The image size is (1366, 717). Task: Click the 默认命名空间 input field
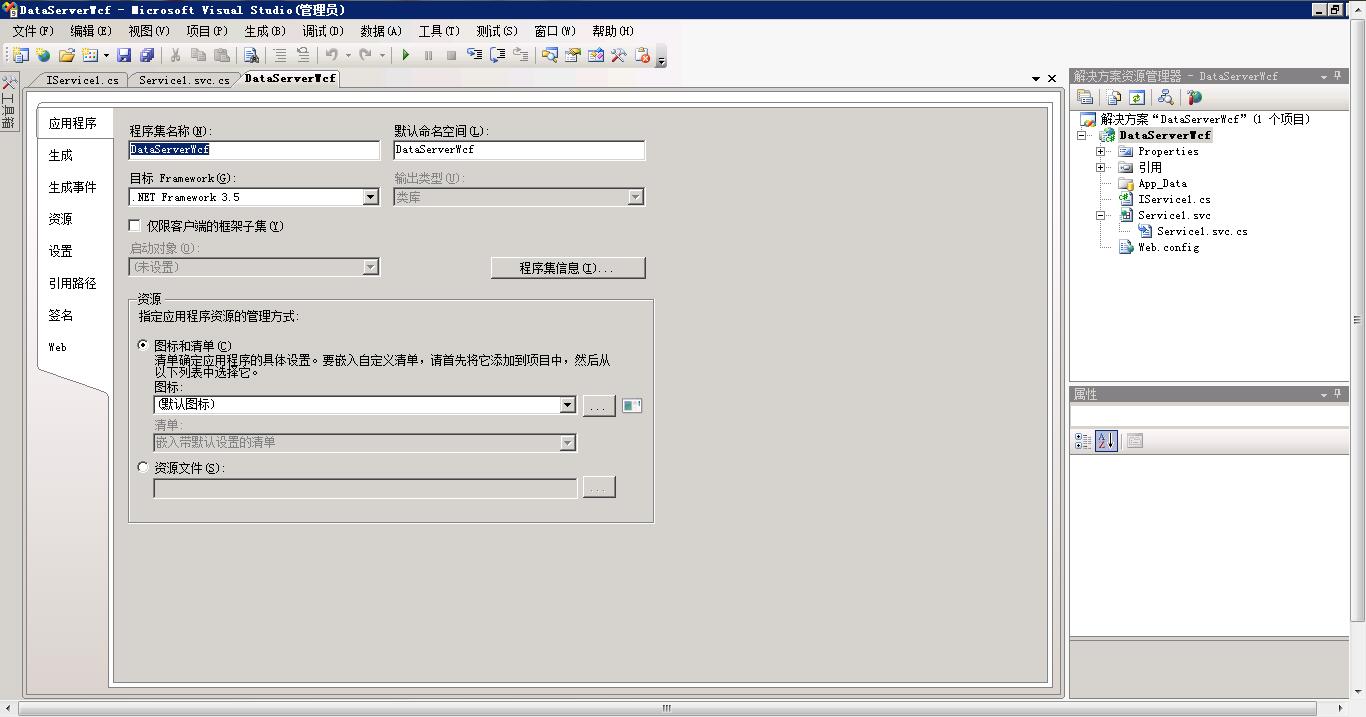[519, 150]
